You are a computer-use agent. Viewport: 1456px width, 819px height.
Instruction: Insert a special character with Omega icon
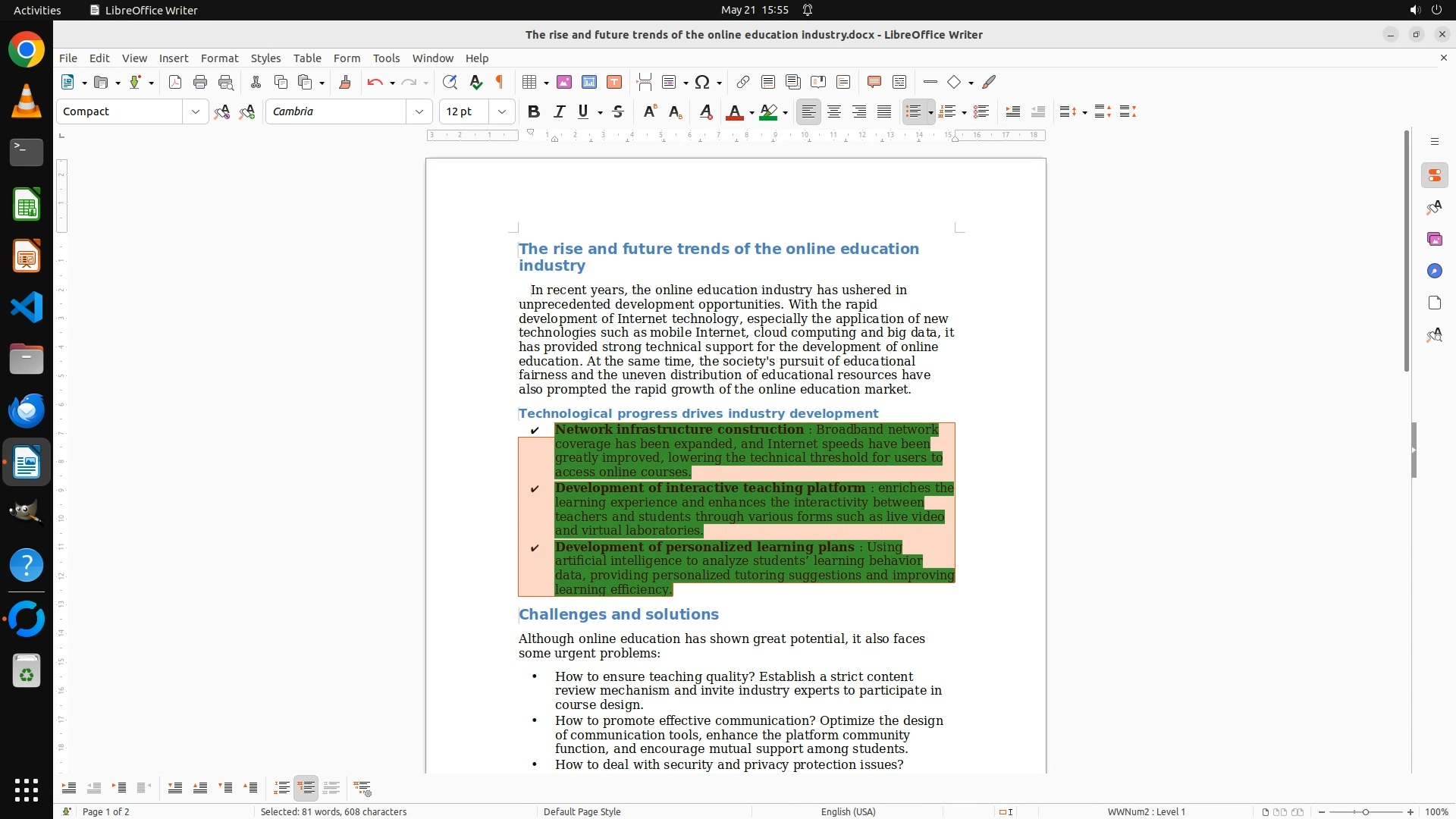(702, 83)
